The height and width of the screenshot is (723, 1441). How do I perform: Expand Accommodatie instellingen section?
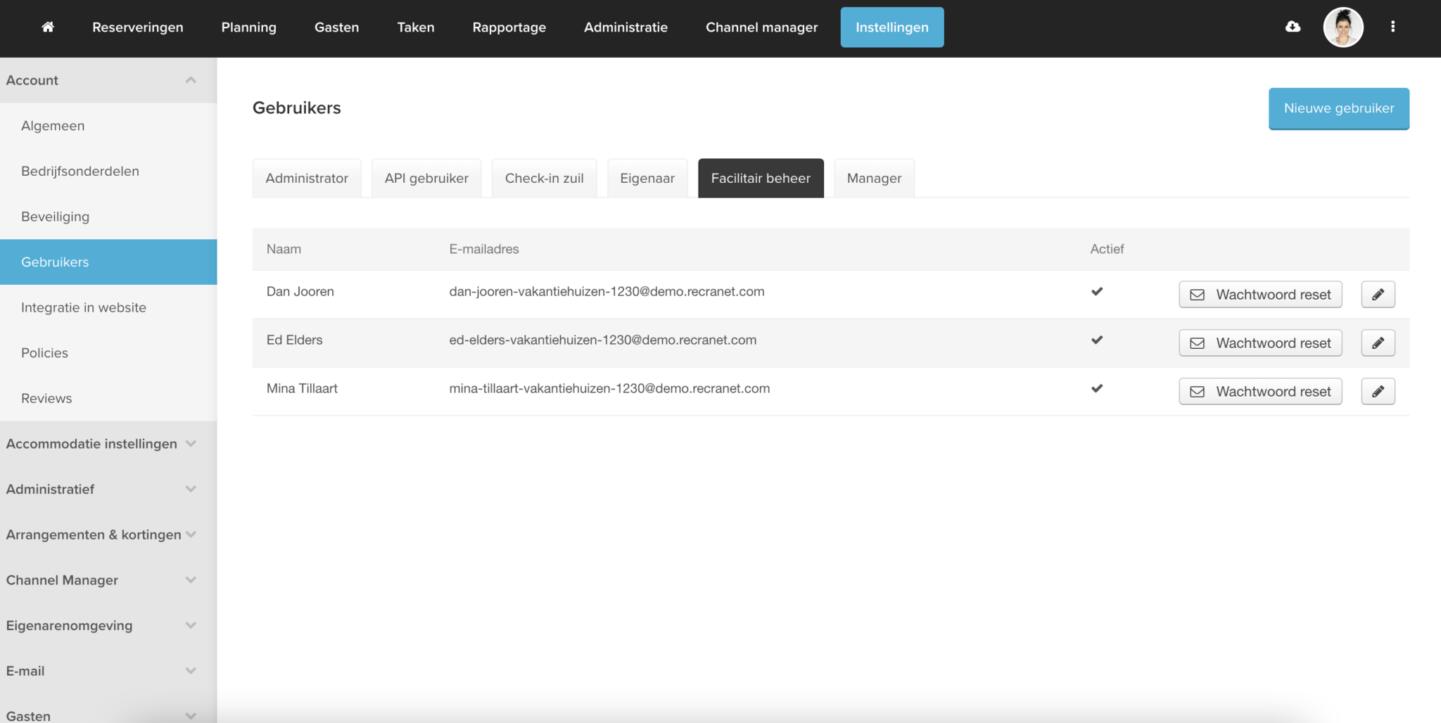pos(190,444)
